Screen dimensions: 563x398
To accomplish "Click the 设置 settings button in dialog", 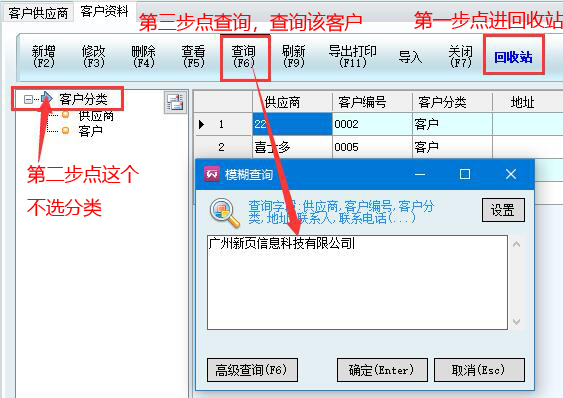I will pos(503,210).
